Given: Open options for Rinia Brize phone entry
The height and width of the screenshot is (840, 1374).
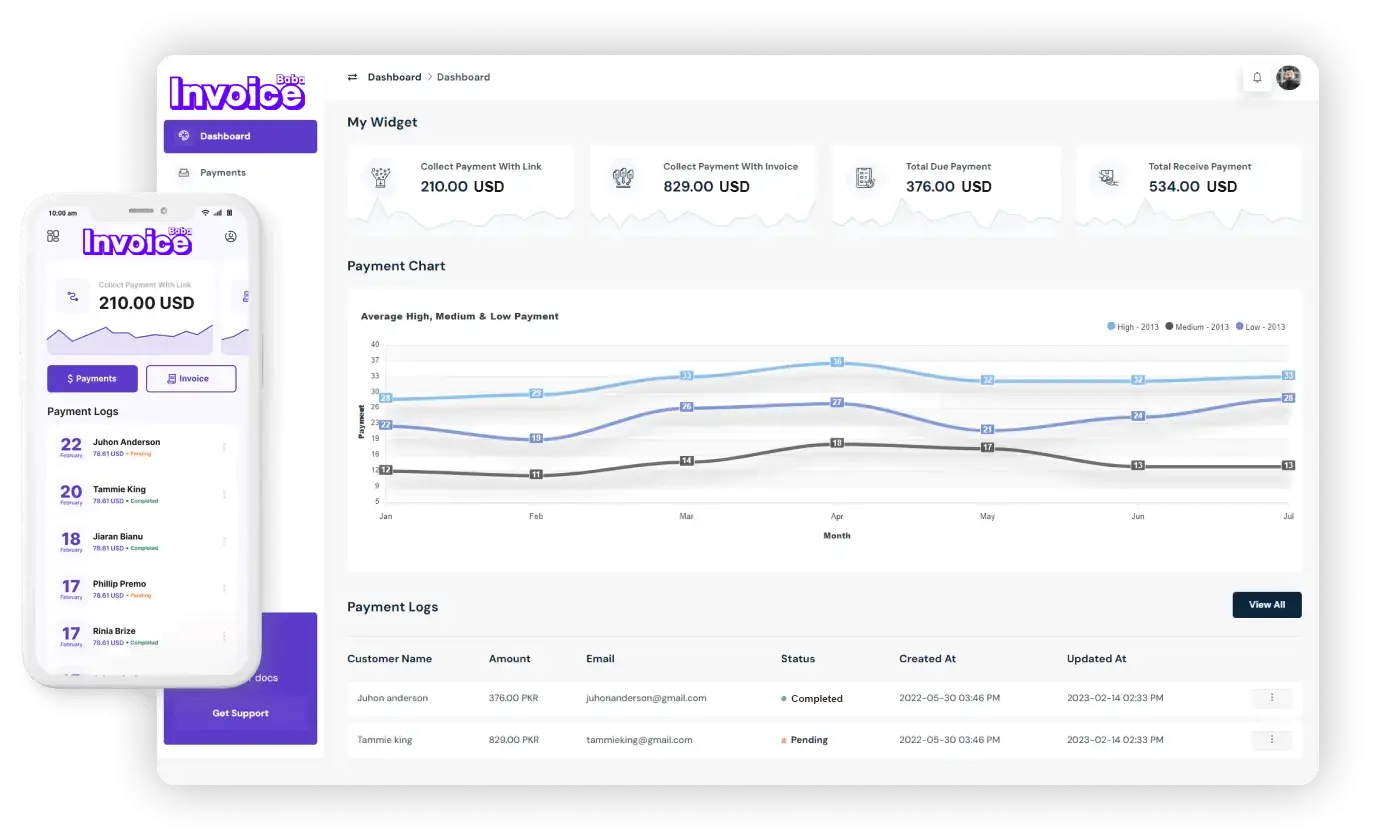Looking at the screenshot, I should tap(224, 636).
